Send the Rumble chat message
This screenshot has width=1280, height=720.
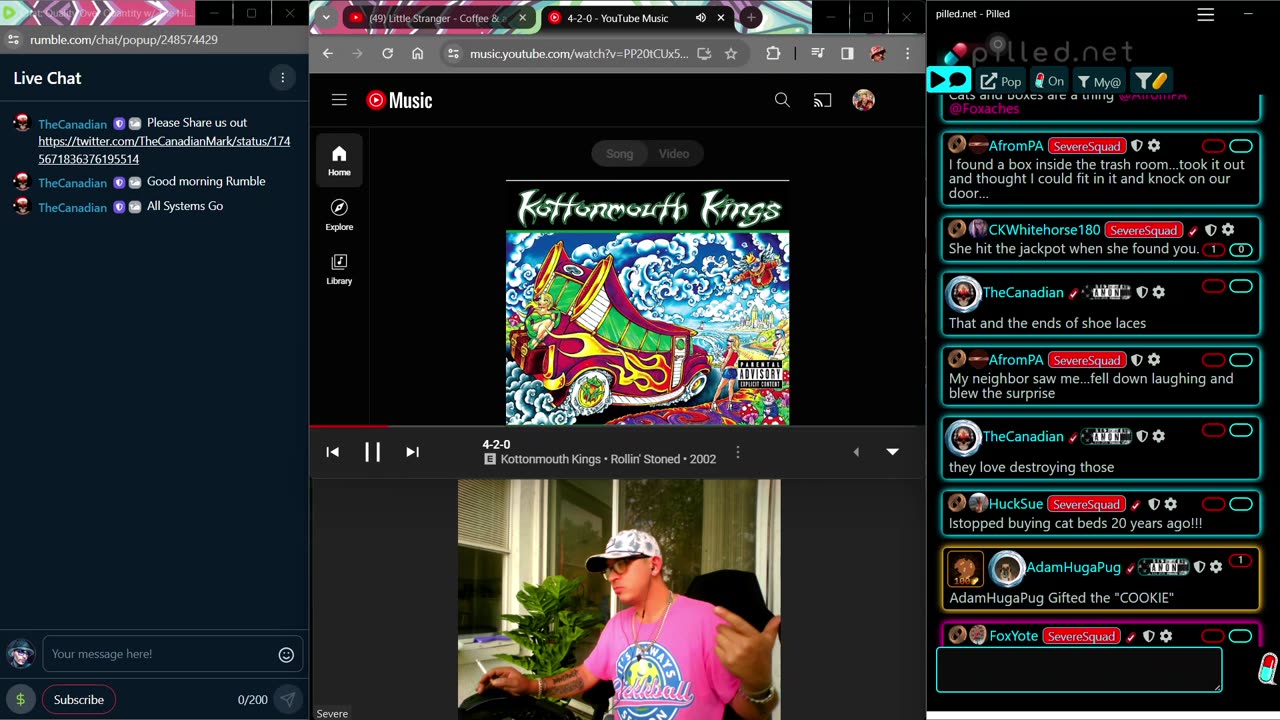point(287,700)
